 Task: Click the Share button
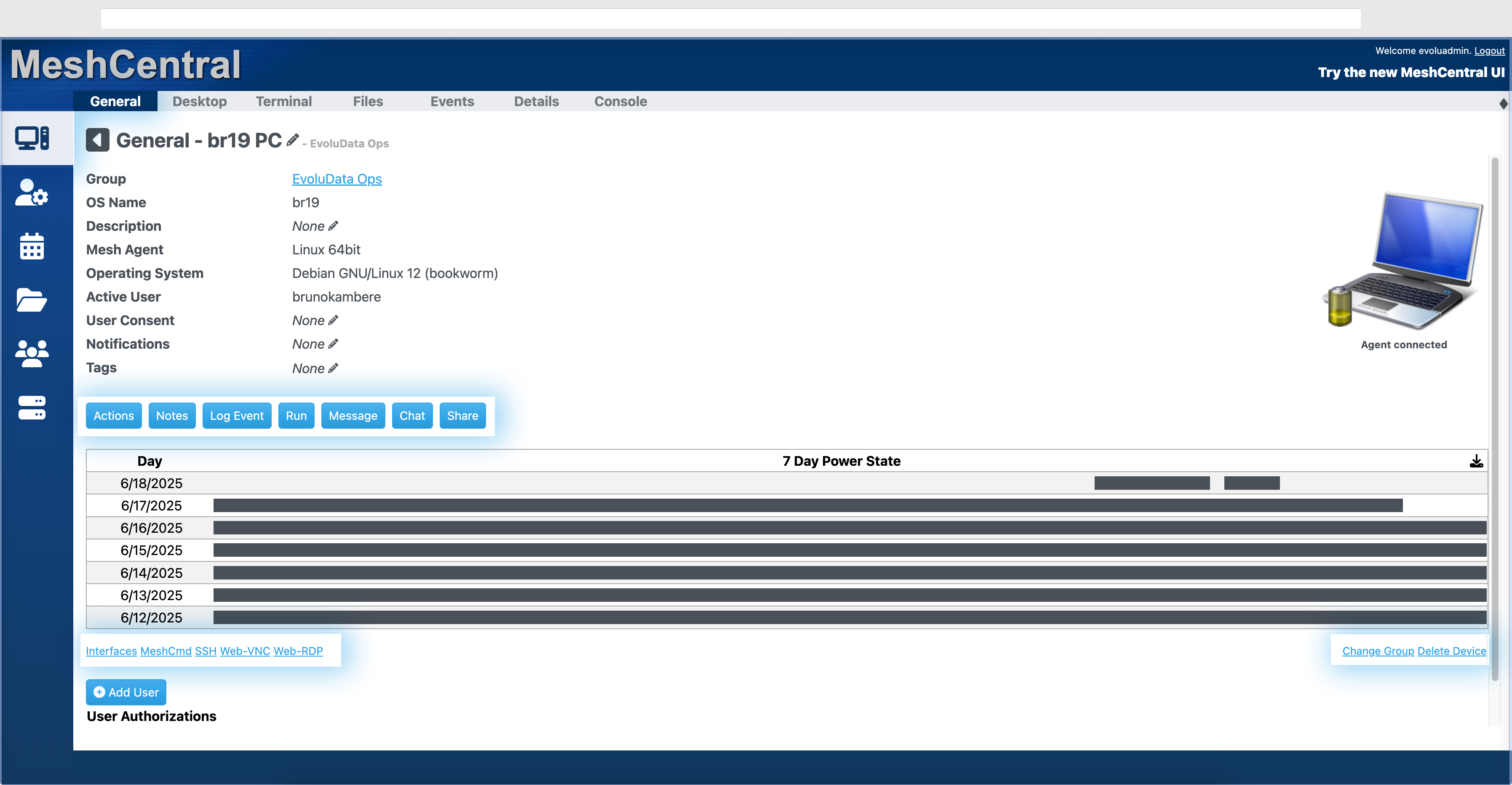point(462,416)
